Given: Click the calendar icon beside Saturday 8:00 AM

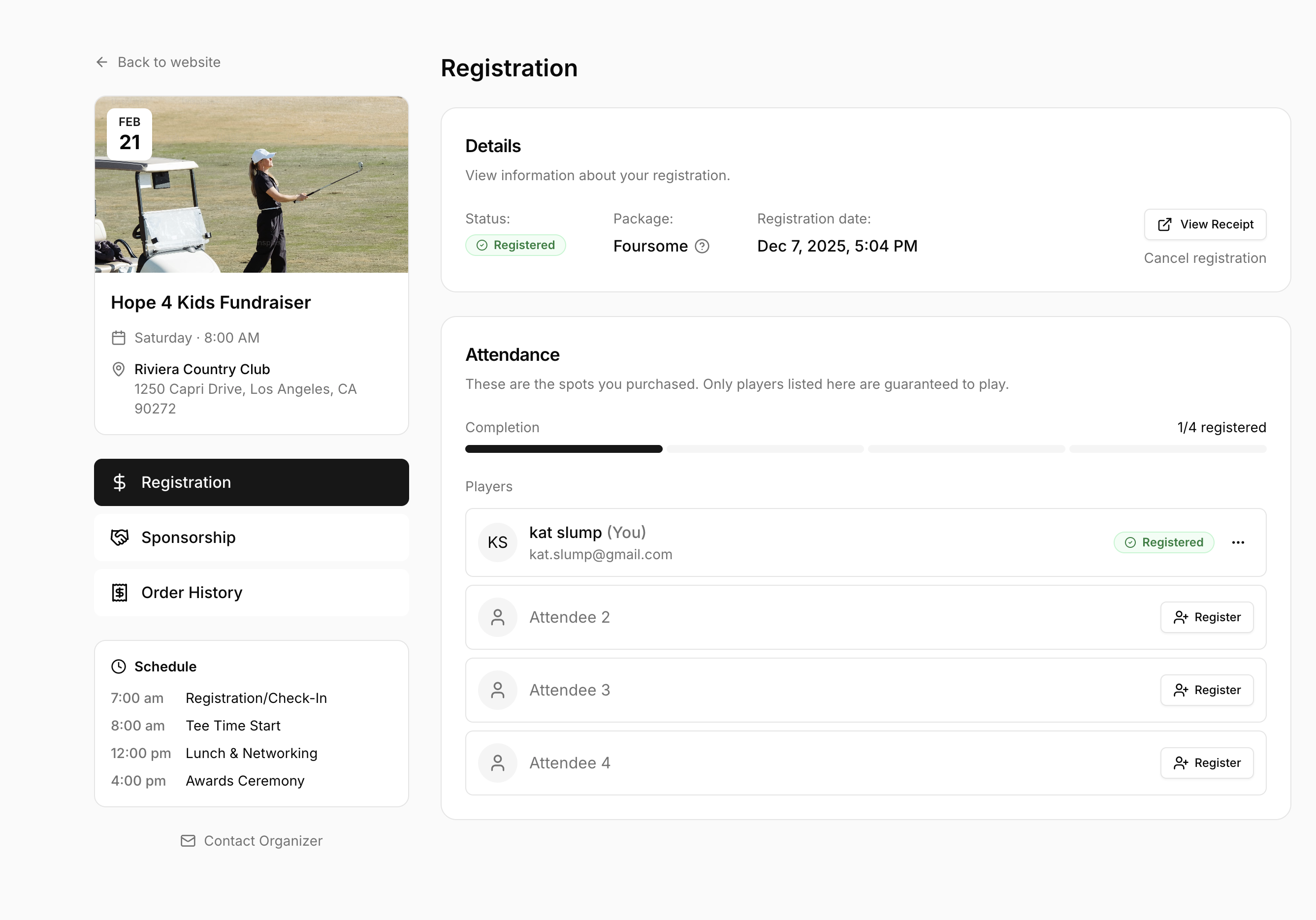Looking at the screenshot, I should point(119,338).
